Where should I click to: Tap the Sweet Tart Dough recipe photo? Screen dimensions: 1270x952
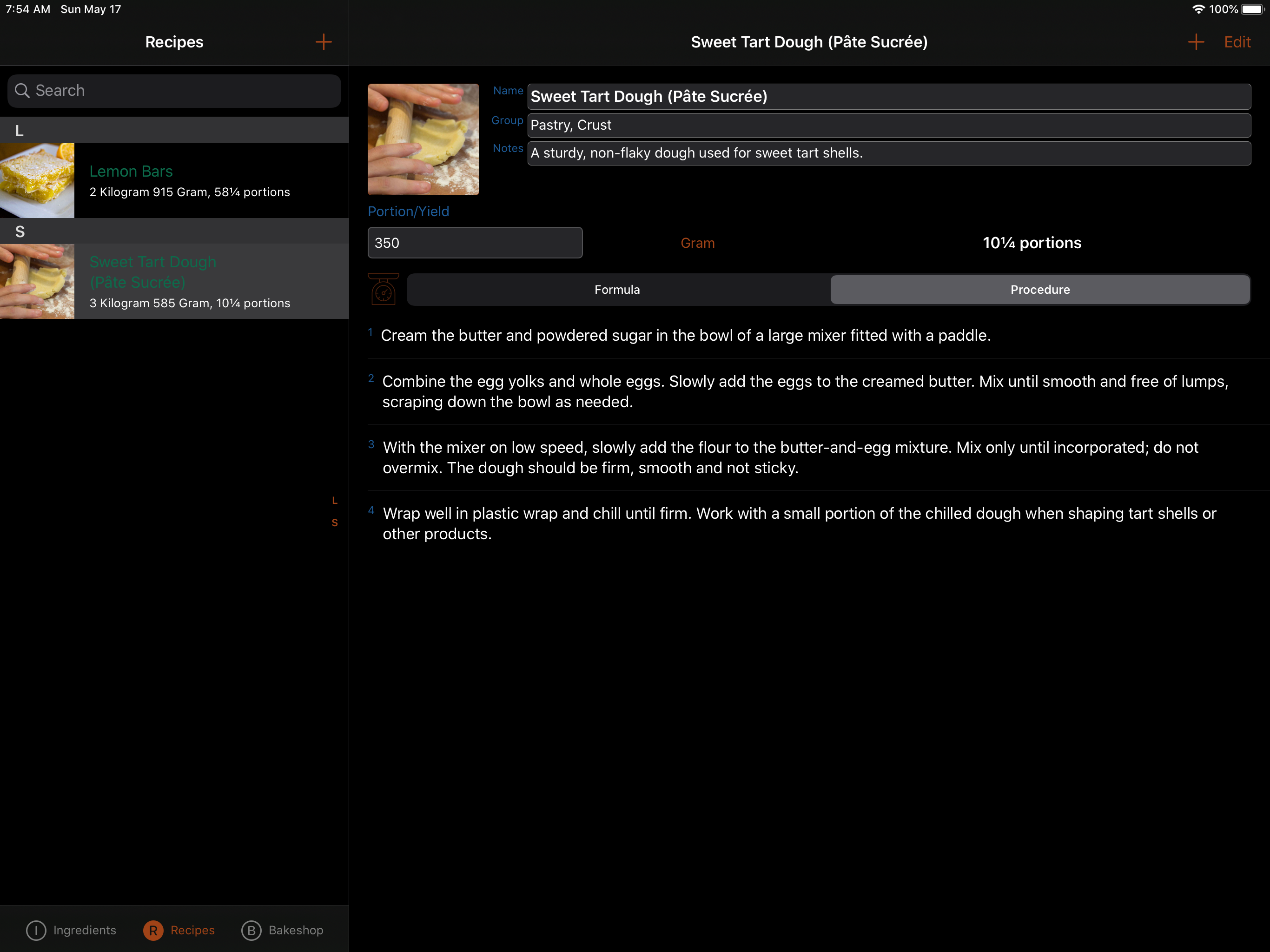click(423, 139)
